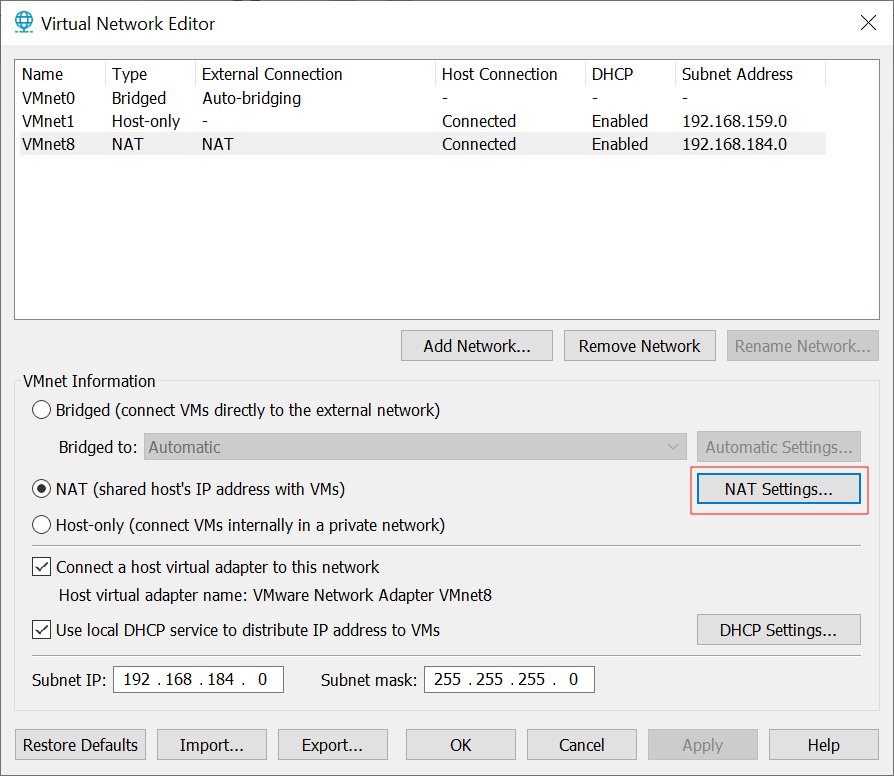Screen dimensions: 894x776
Task: Confirm with the OK button
Action: click(461, 745)
